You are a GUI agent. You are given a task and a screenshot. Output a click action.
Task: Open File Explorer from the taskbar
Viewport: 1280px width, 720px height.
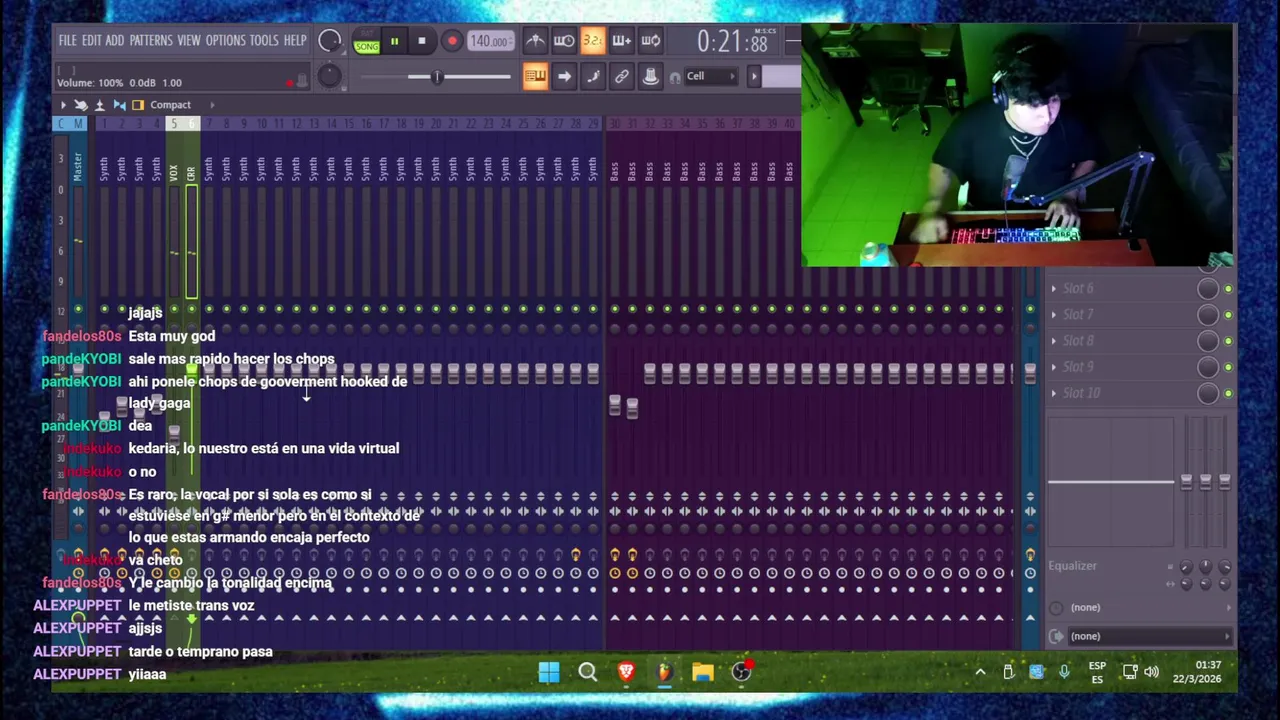click(x=703, y=673)
